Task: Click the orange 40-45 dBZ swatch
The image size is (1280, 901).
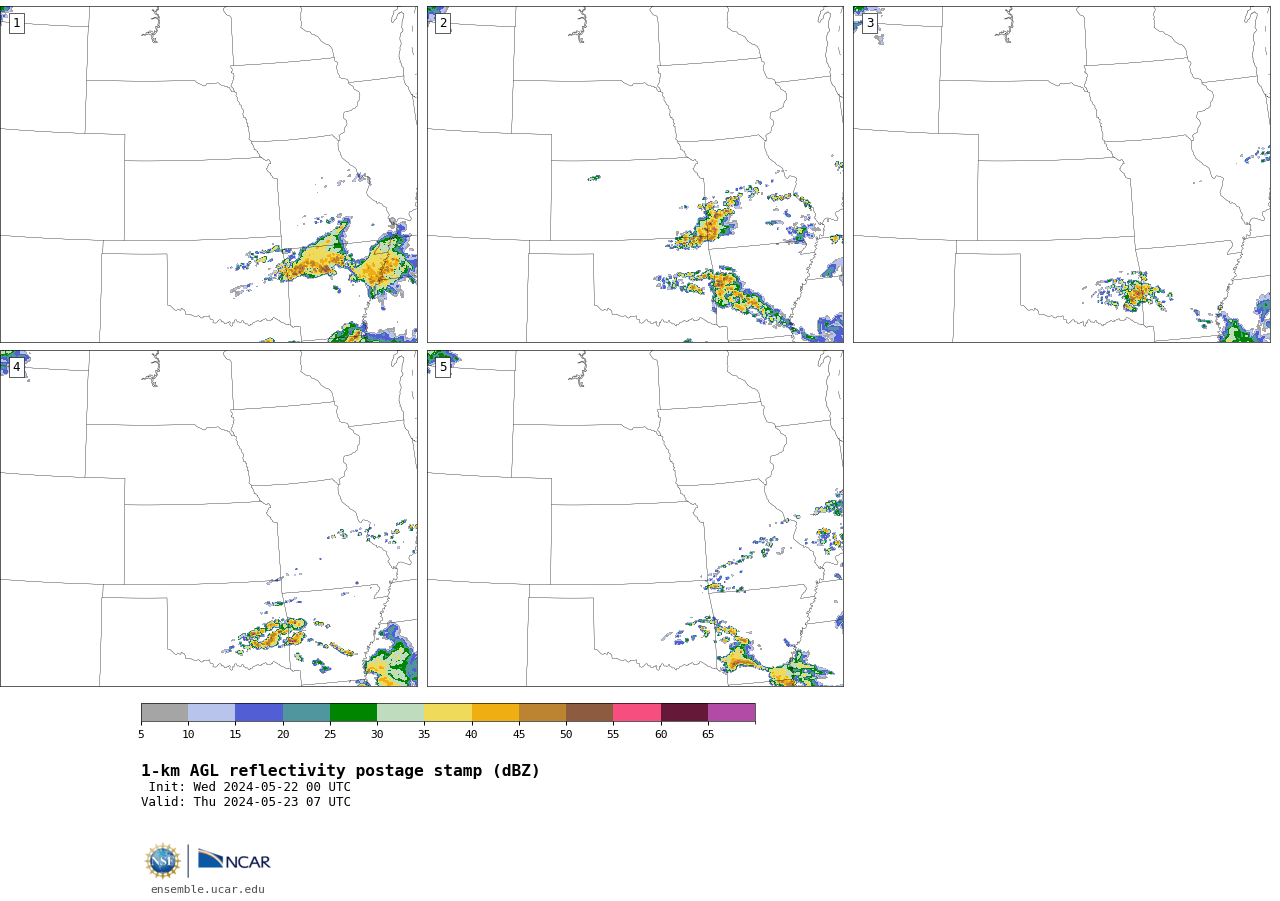Action: (x=495, y=712)
